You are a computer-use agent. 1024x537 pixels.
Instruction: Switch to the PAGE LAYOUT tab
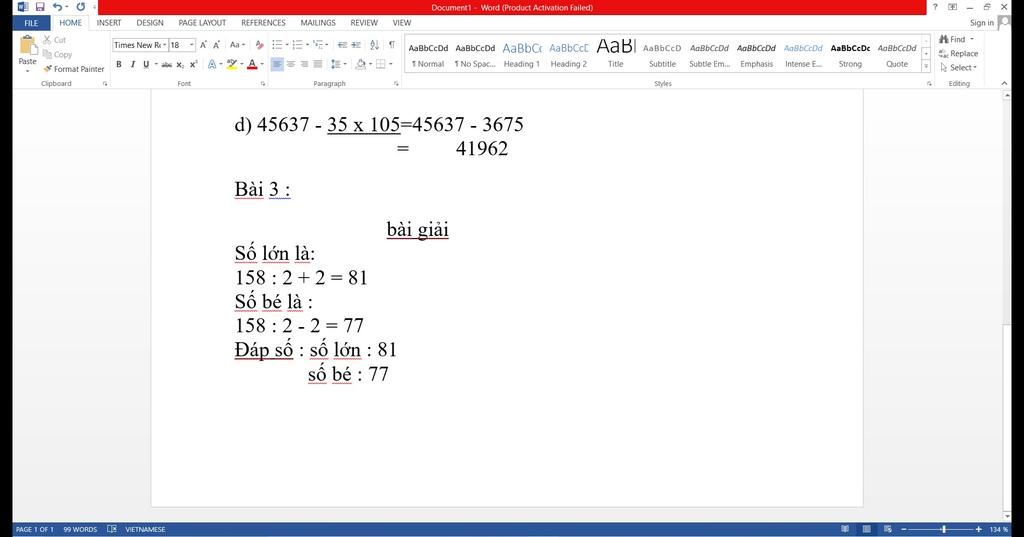pos(202,23)
